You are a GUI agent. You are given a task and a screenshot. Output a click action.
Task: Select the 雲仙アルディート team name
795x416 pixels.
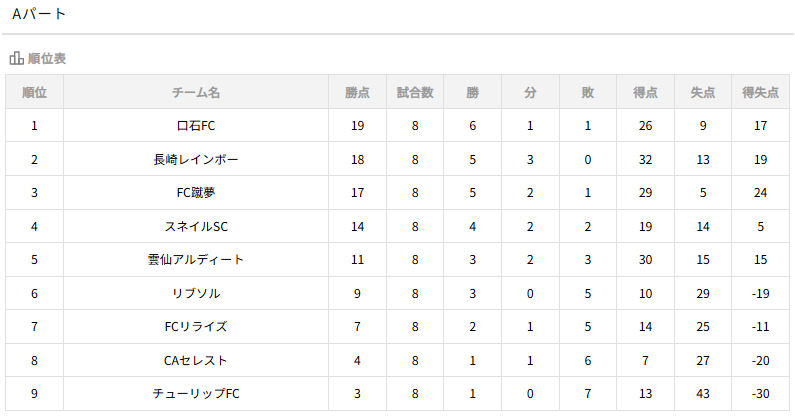(x=196, y=260)
